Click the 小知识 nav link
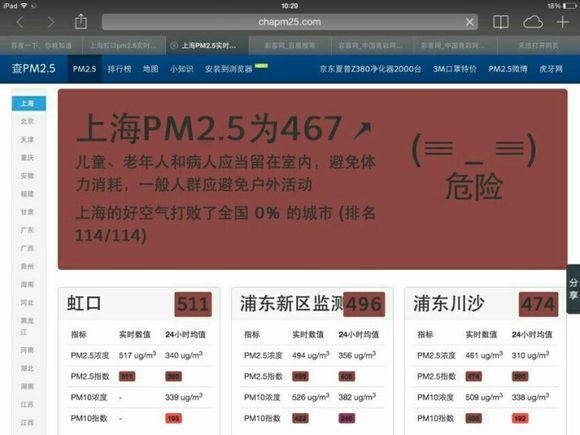Screen dimensions: 580x435 182,69
